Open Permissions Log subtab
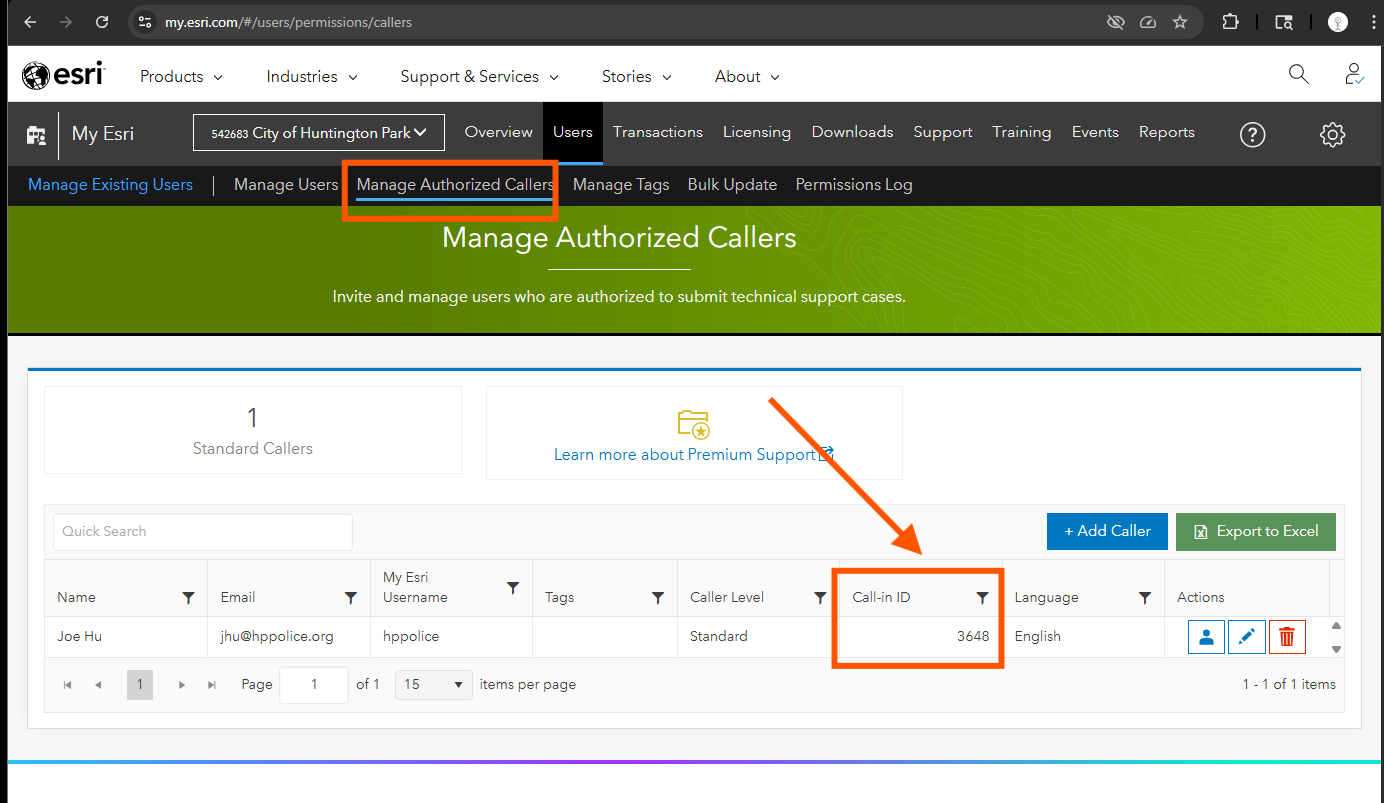1384x803 pixels. [x=854, y=184]
